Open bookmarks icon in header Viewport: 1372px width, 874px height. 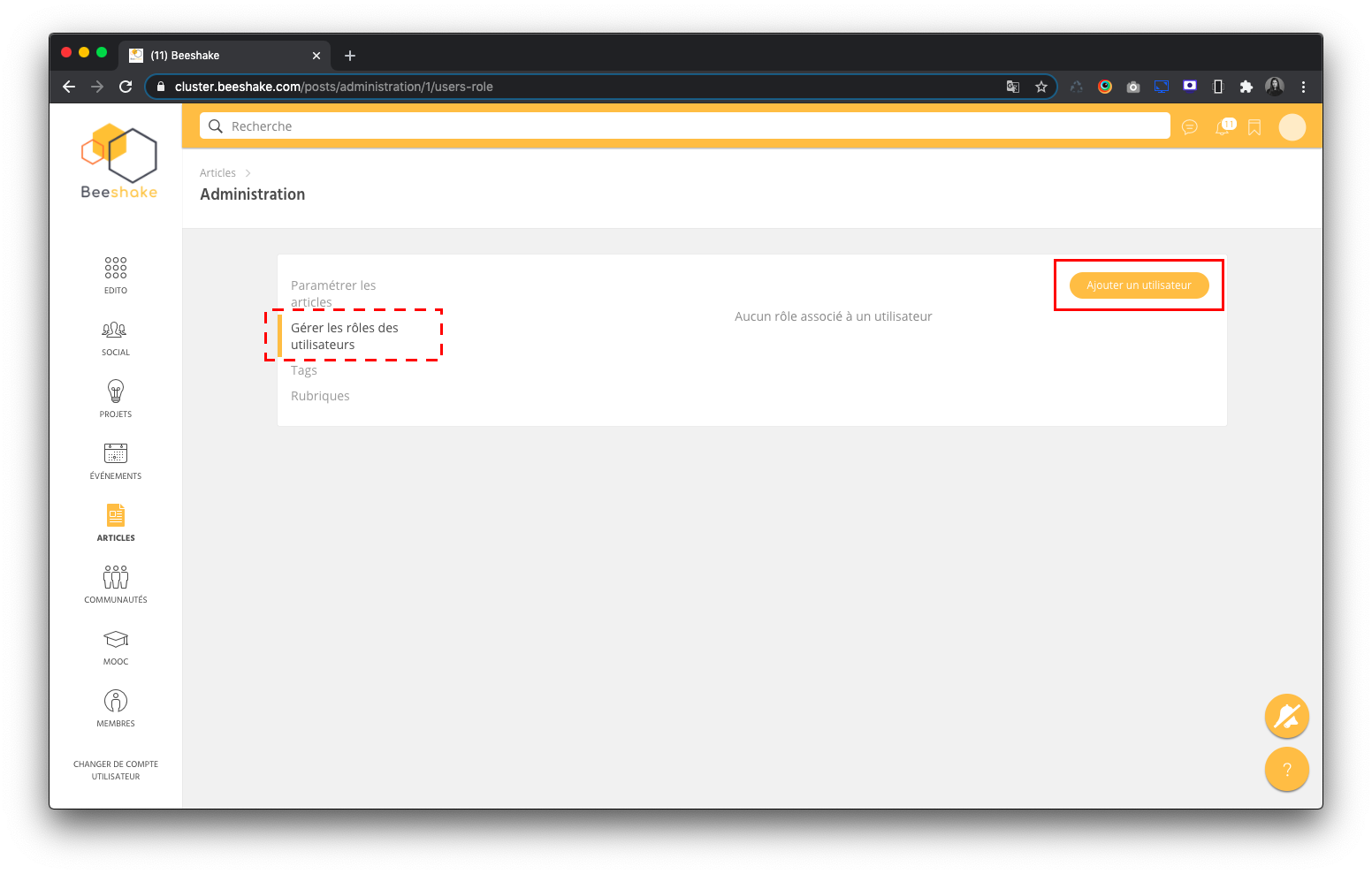[x=1254, y=127]
